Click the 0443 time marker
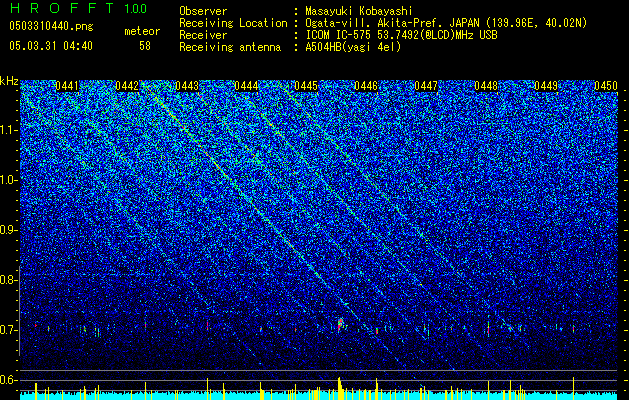Viewport: 629px width, 400px height. tap(187, 86)
